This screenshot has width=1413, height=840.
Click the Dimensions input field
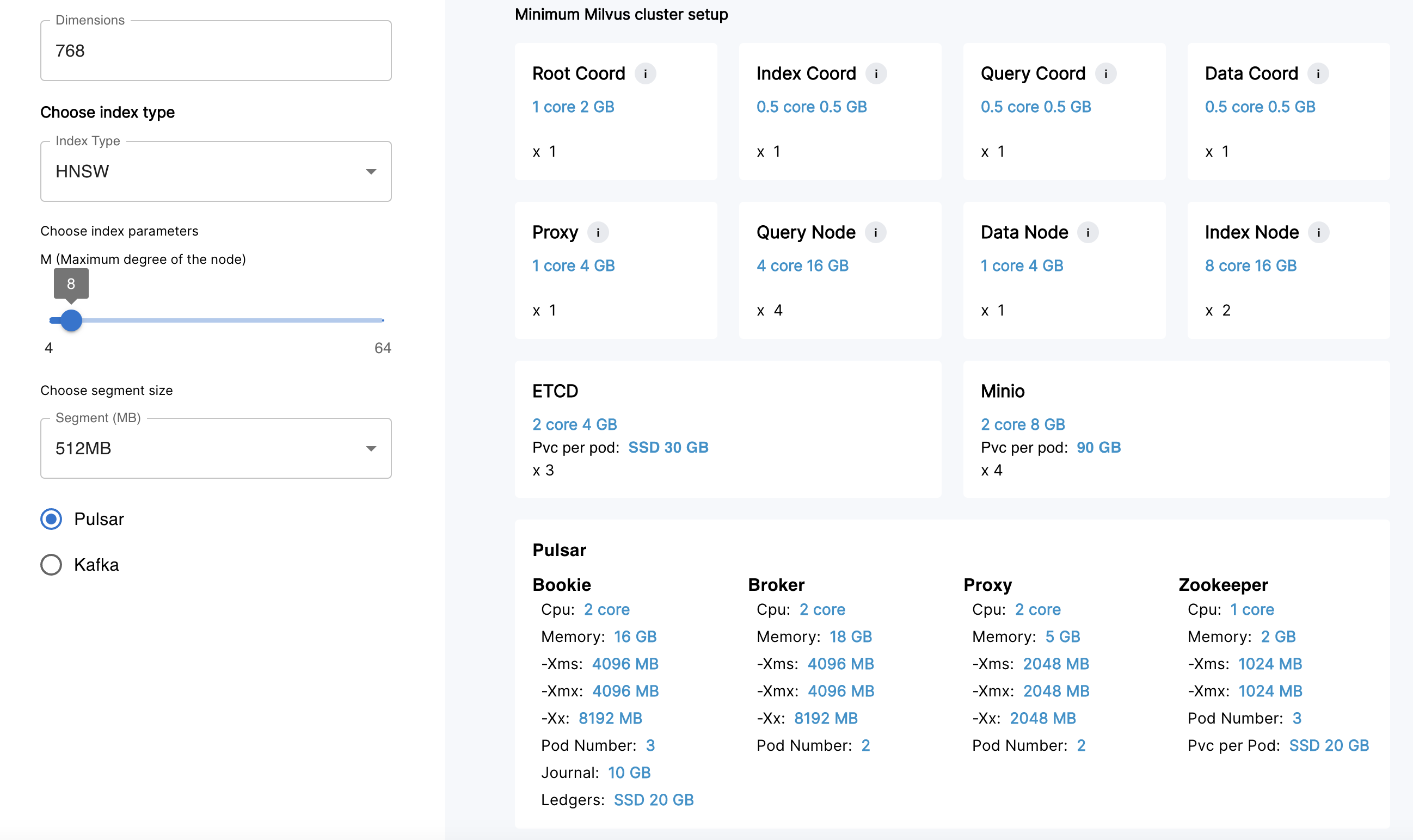coord(215,51)
